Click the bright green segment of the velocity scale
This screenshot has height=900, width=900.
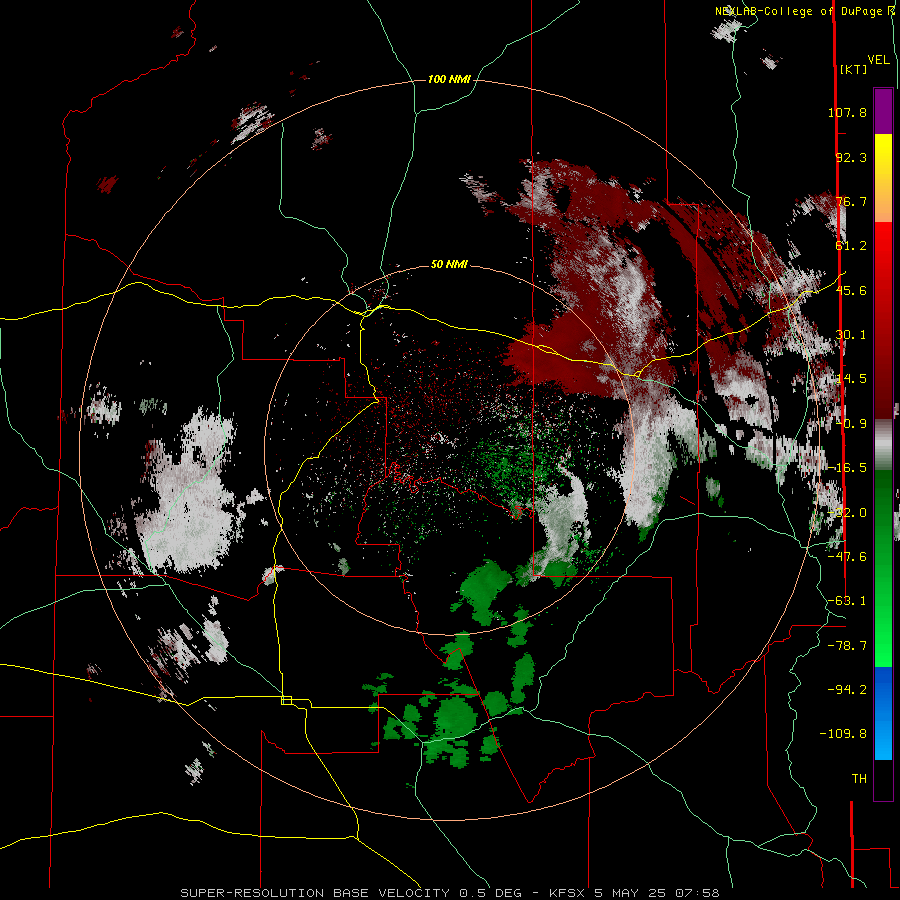(883, 568)
